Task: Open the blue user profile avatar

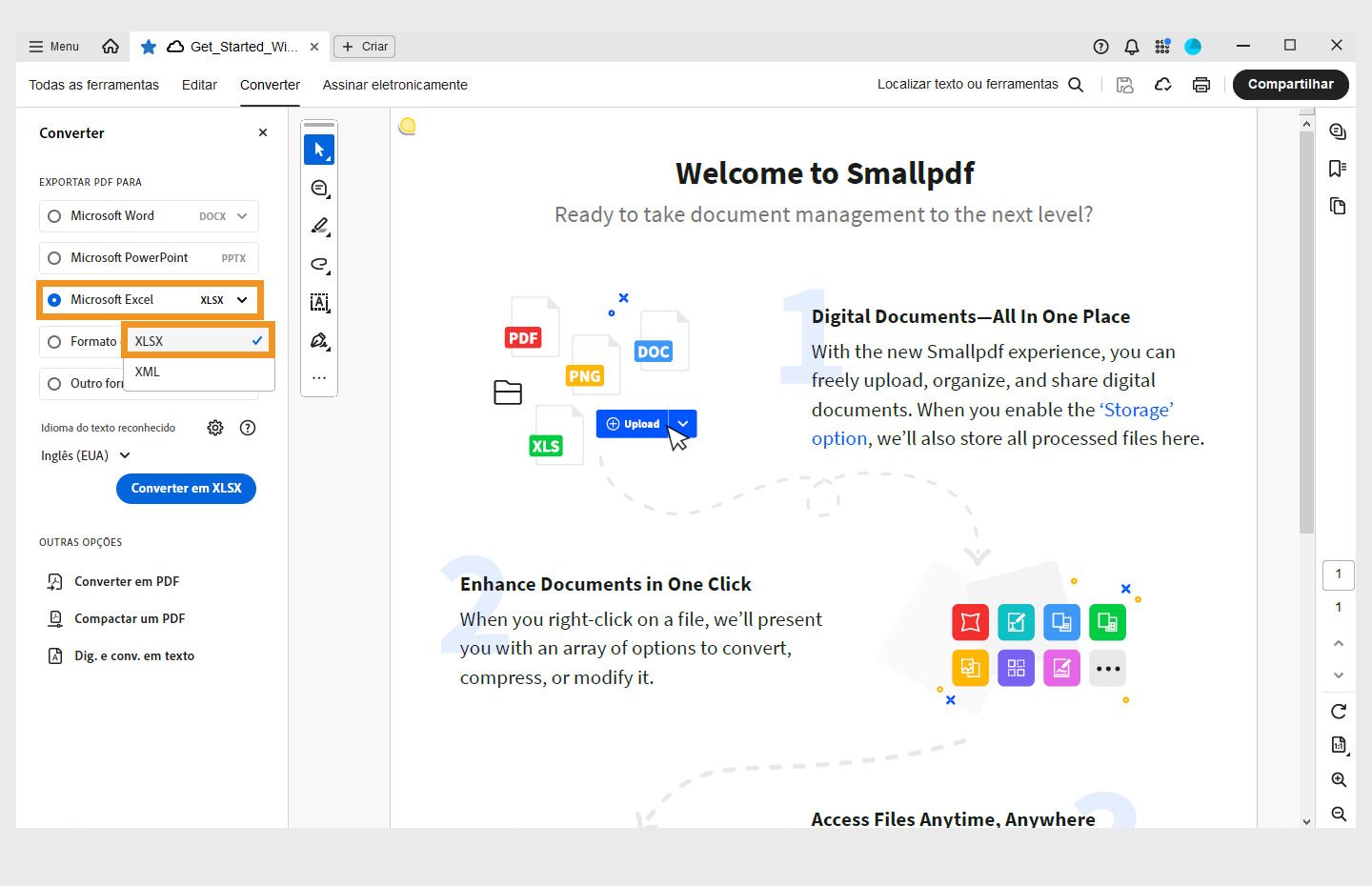Action: pos(1193,47)
